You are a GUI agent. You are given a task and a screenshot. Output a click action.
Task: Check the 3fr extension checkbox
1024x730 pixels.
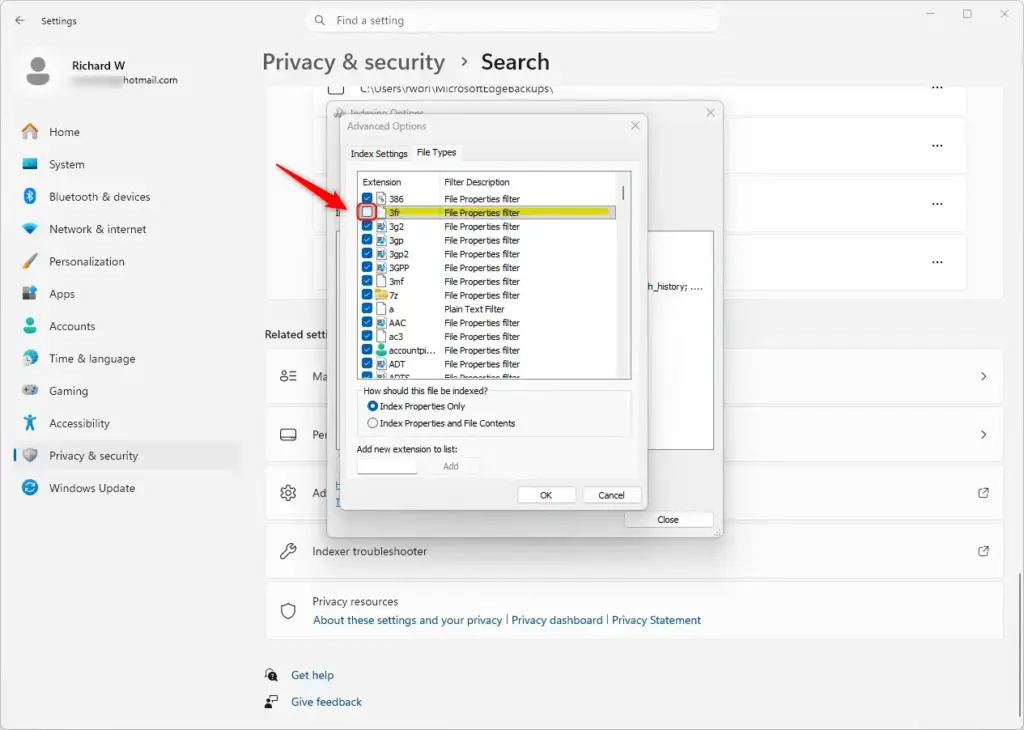367,212
